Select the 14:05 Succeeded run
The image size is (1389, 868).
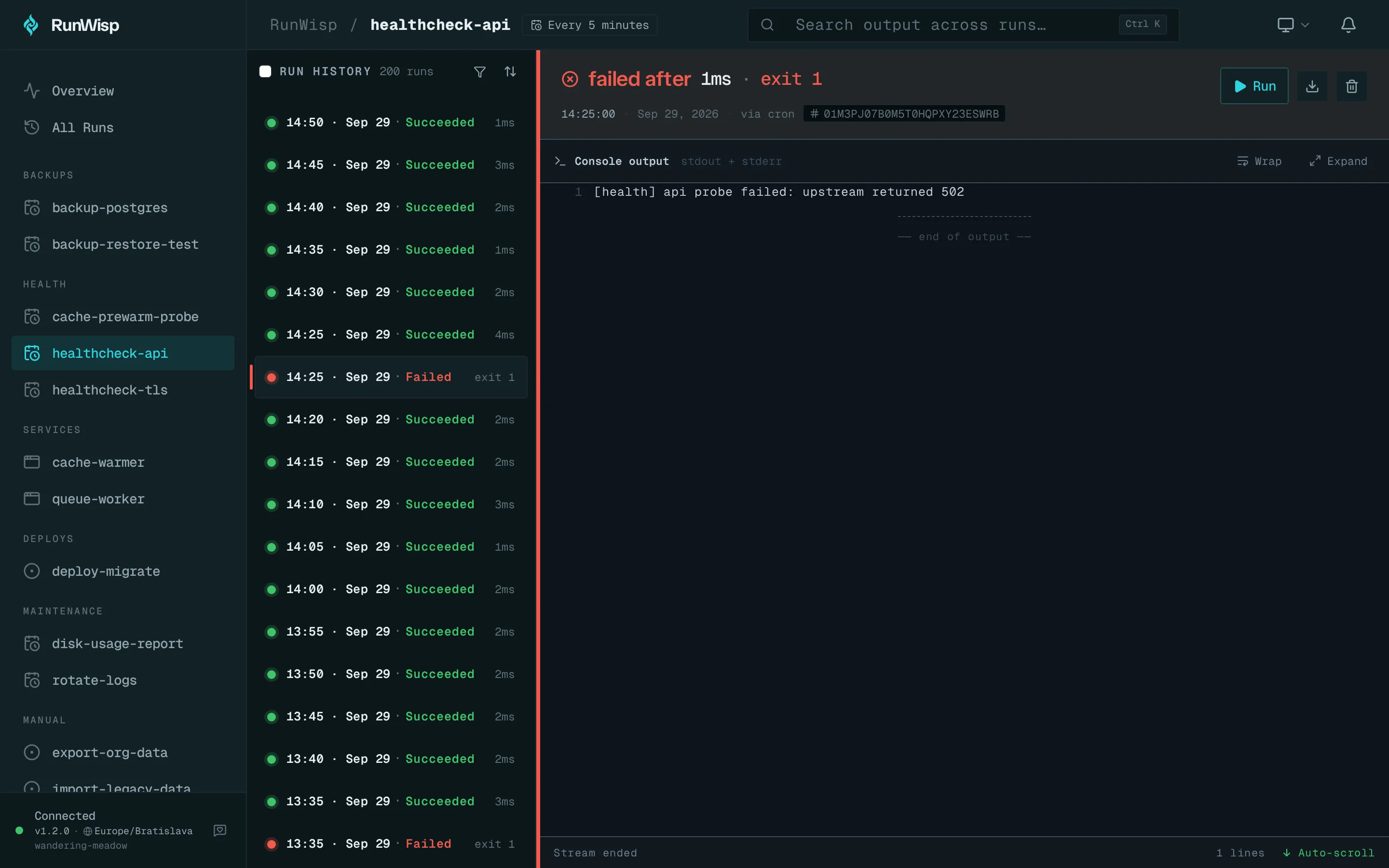point(391,547)
